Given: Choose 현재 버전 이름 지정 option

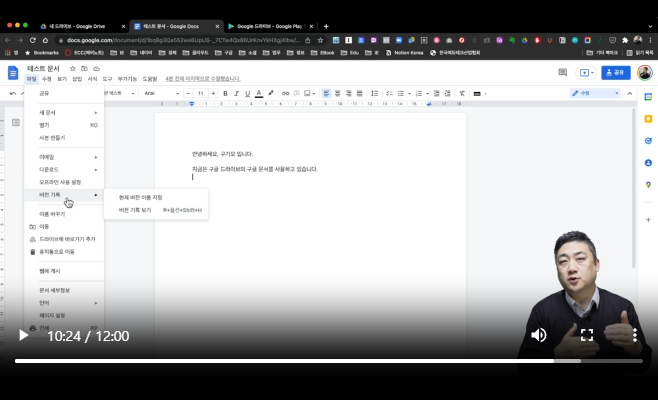Looking at the screenshot, I should (x=140, y=197).
